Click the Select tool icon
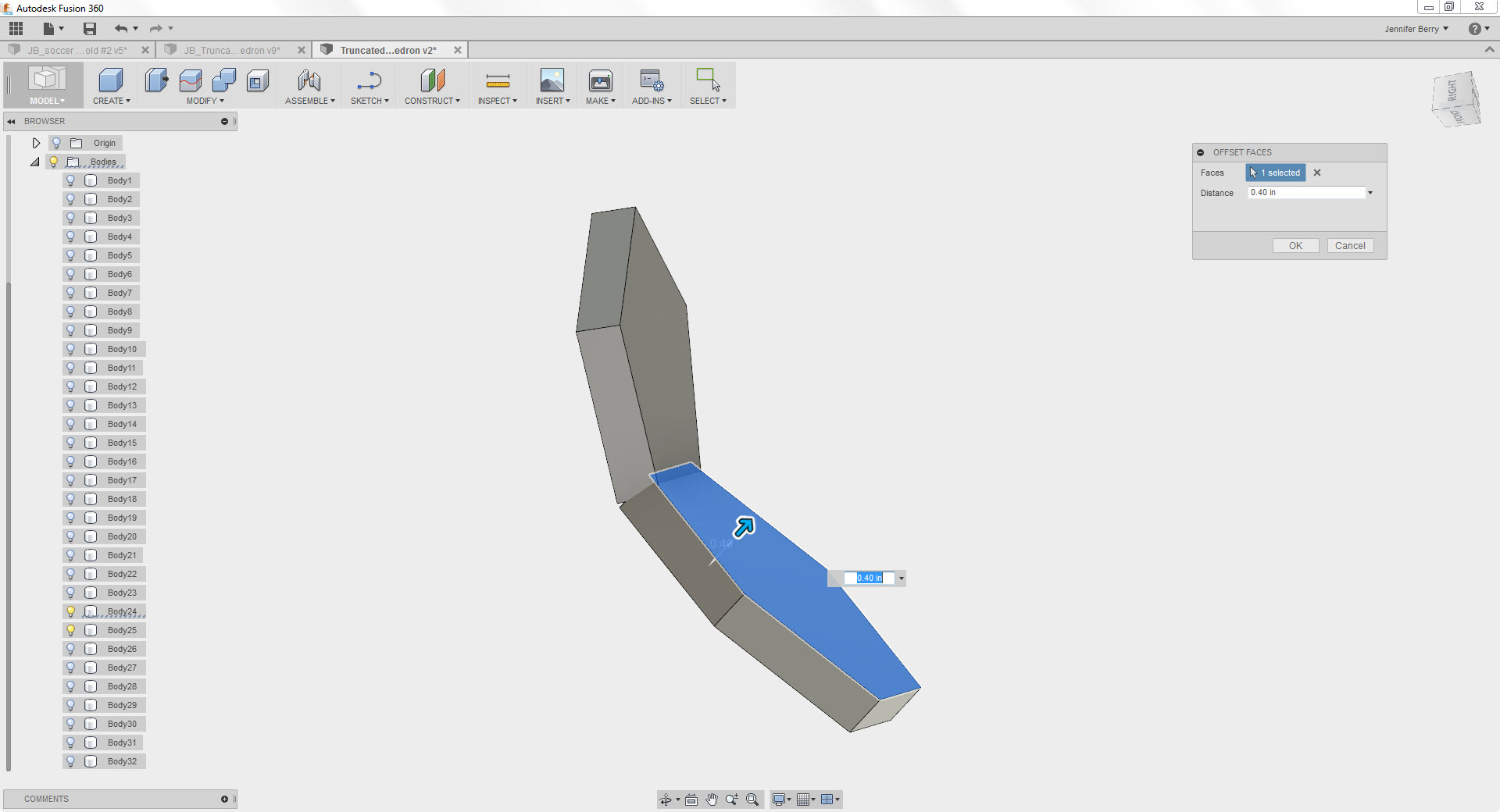Viewport: 1500px width, 812px height. 708,80
